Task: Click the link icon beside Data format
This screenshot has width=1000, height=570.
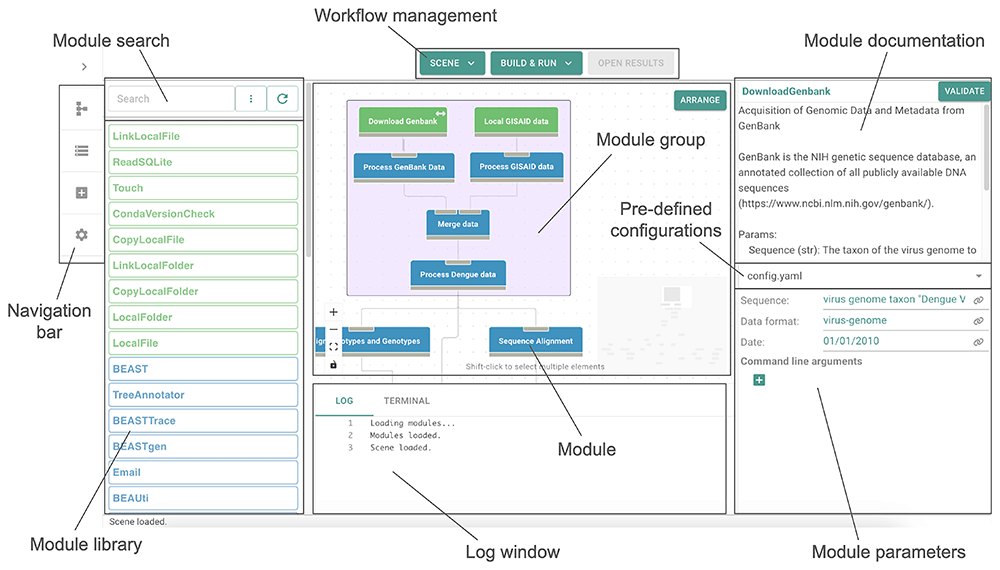Action: 978,321
